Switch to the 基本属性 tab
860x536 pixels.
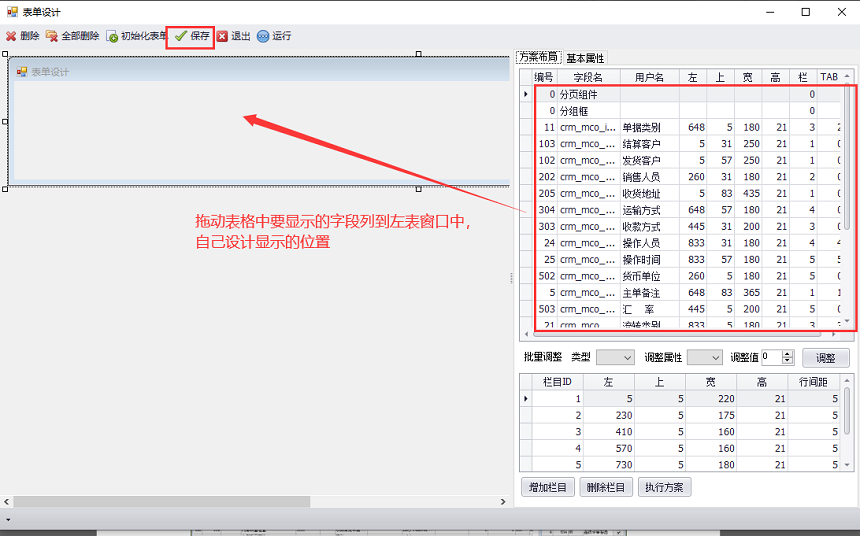585,58
